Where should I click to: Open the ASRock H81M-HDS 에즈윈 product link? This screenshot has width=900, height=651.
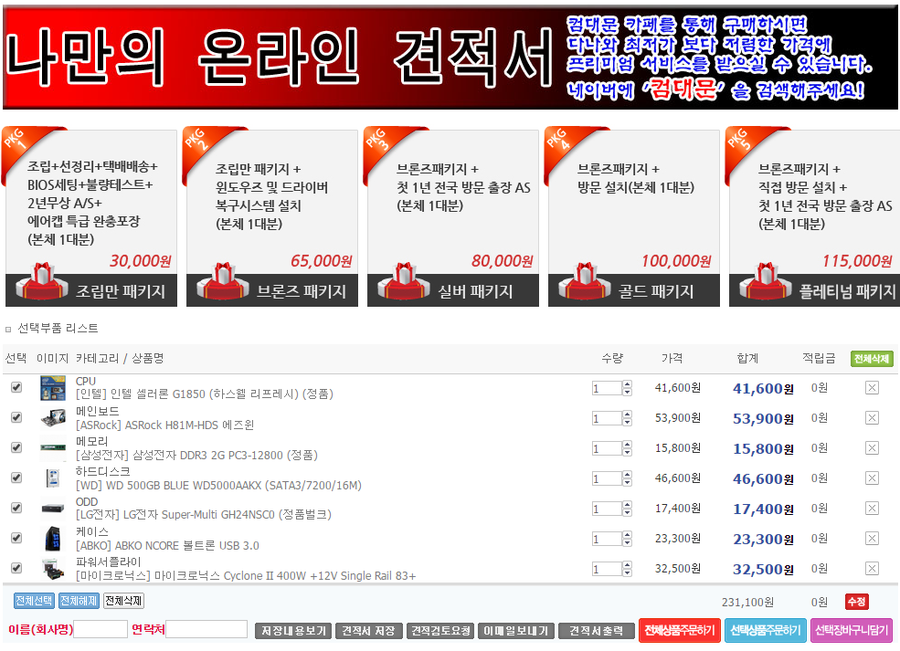point(165,425)
